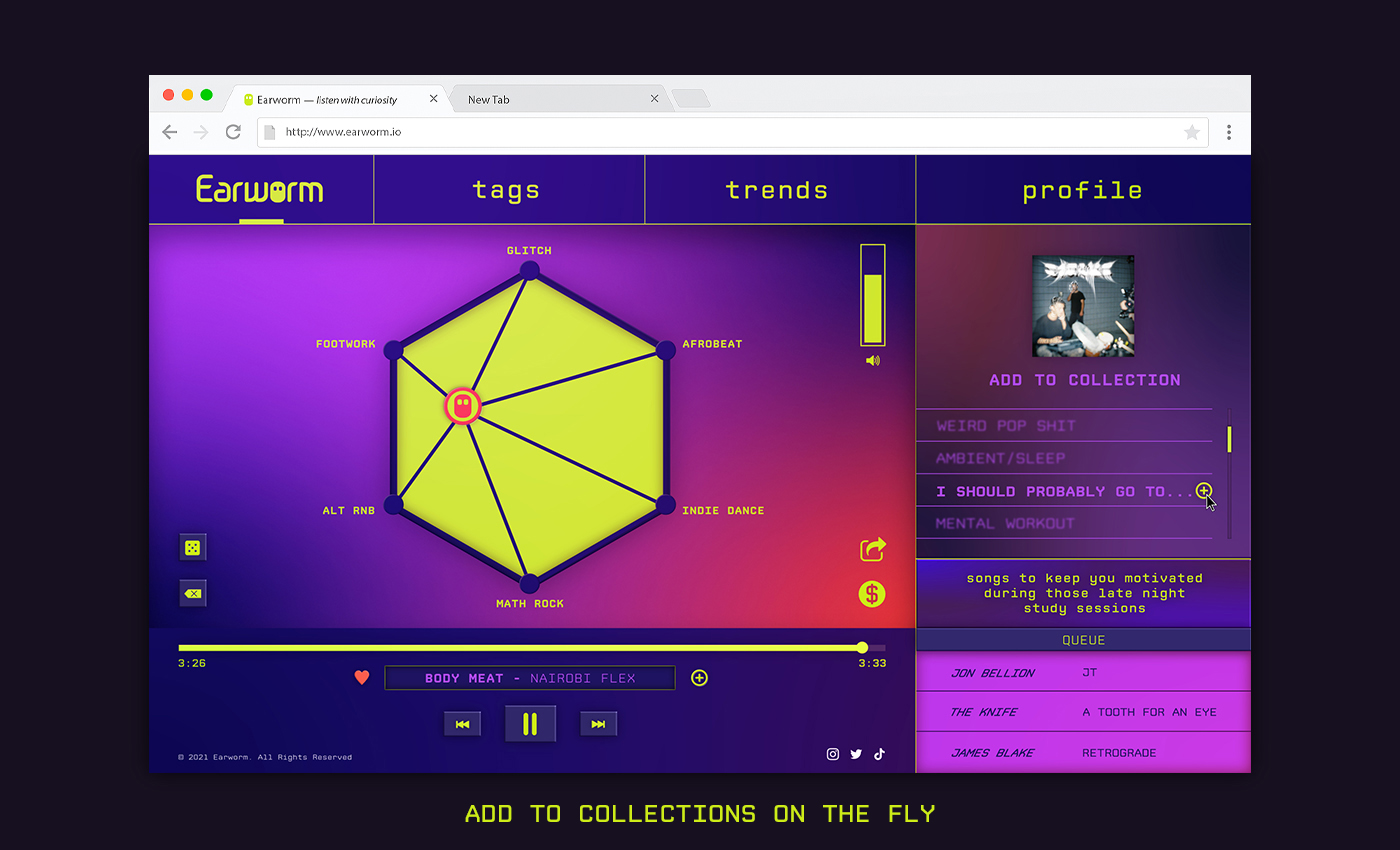
Task: Click the Math Rock genre node
Action: tap(530, 584)
